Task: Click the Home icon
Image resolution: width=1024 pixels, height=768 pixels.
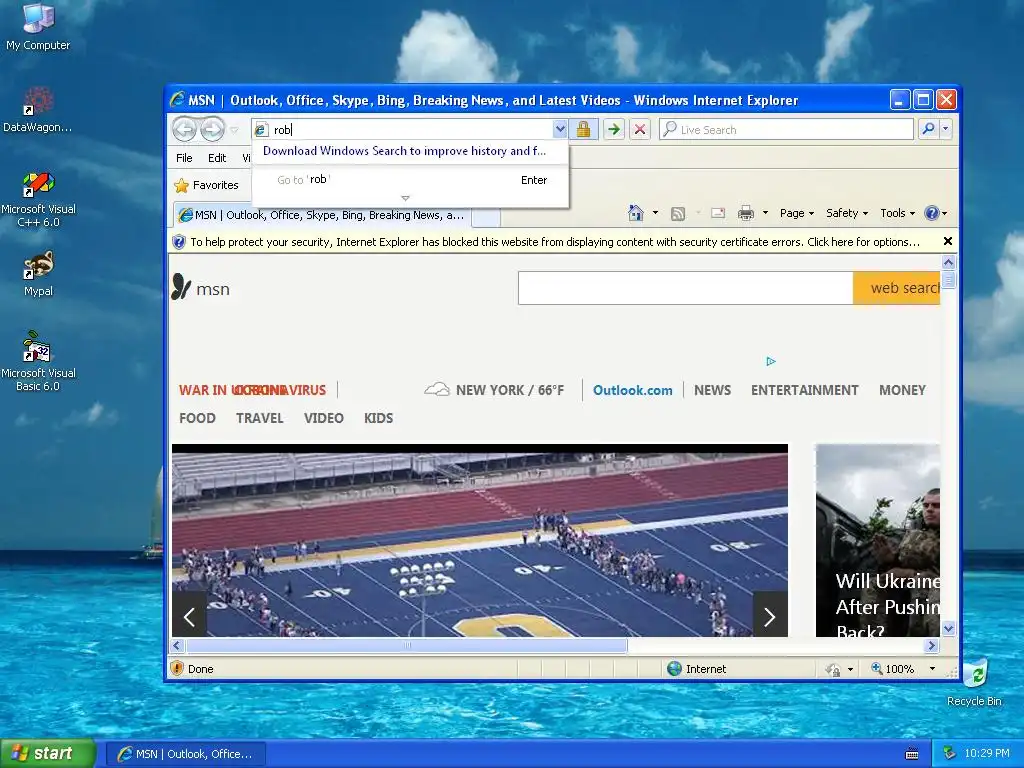Action: [x=635, y=213]
